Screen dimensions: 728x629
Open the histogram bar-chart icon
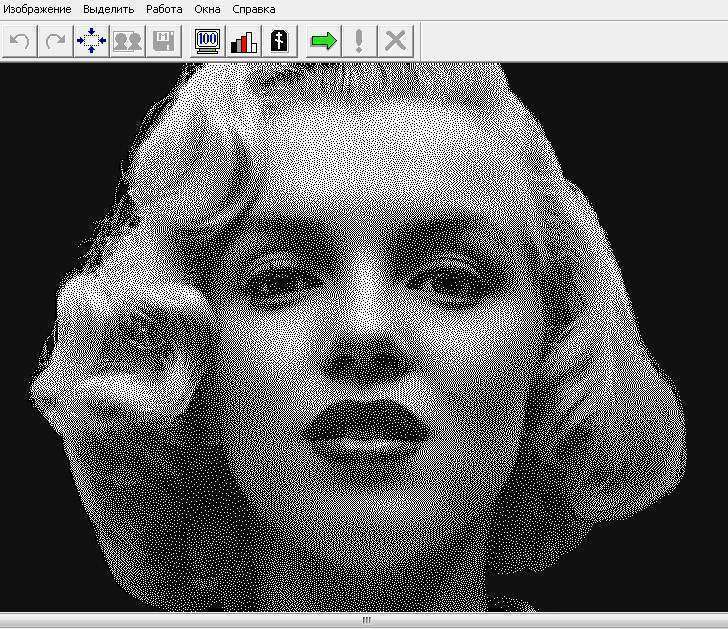coord(243,42)
